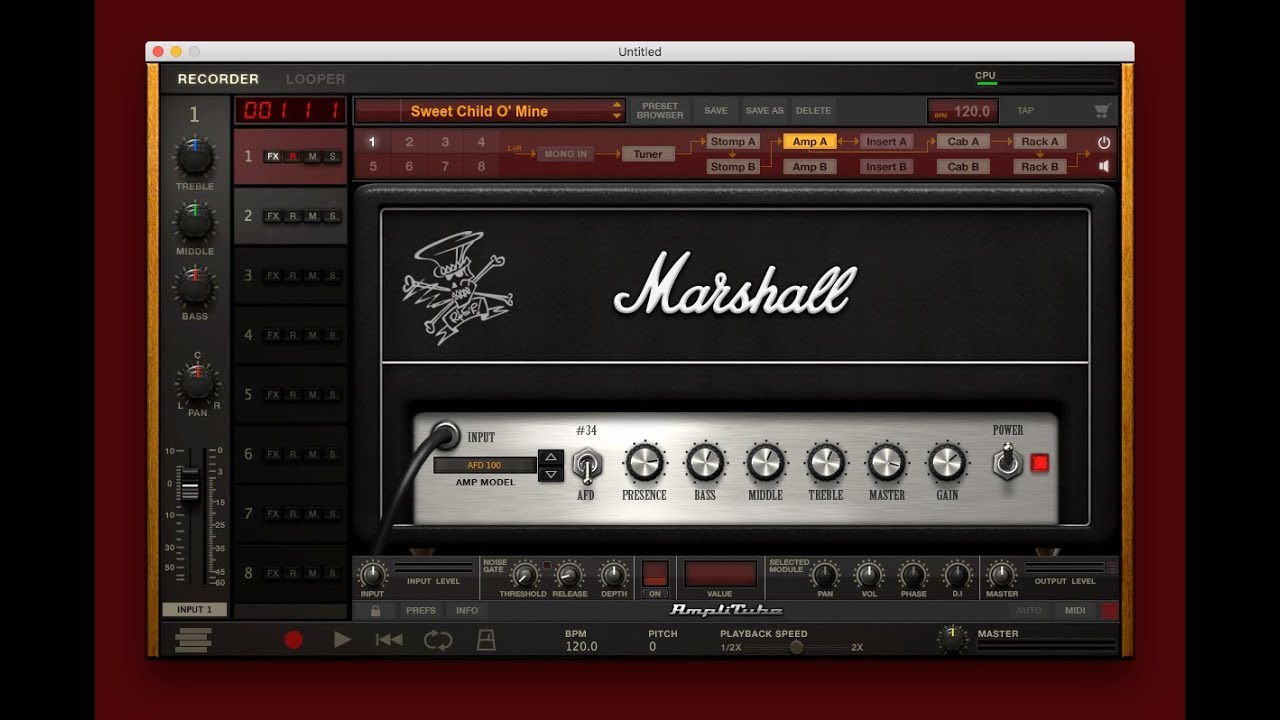Click the DELETE preset button
Screen dimensions: 1280x720
(814, 111)
